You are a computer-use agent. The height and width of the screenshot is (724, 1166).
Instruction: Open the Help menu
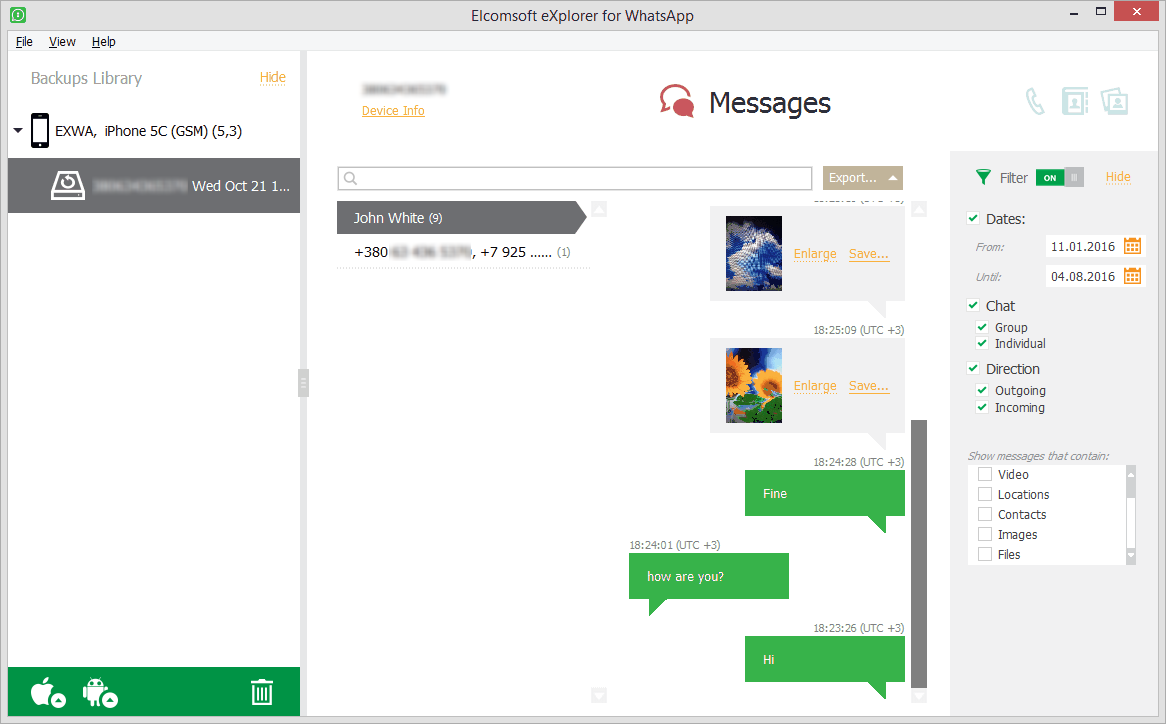(103, 42)
